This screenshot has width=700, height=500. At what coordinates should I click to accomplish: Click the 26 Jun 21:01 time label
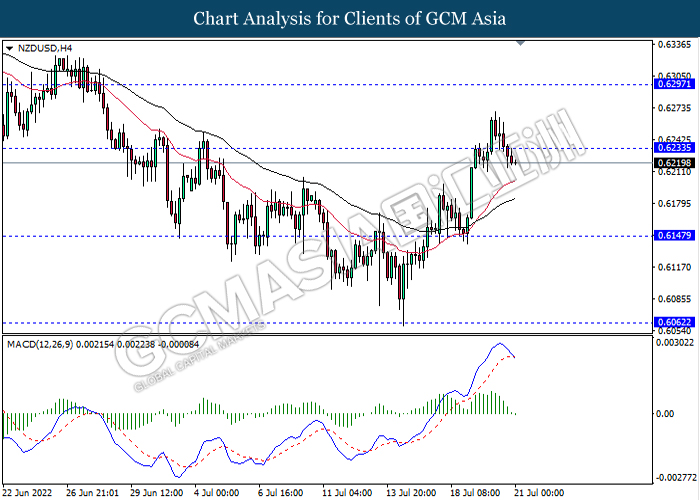click(x=92, y=493)
